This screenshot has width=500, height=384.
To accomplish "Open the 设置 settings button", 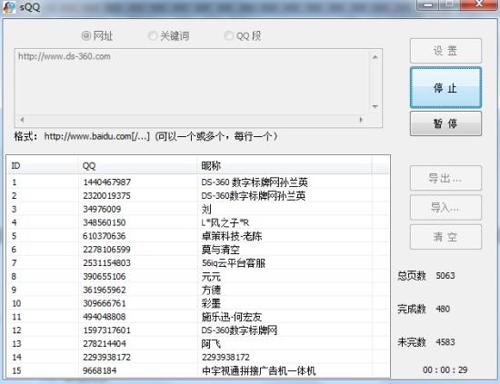I will 446,51.
